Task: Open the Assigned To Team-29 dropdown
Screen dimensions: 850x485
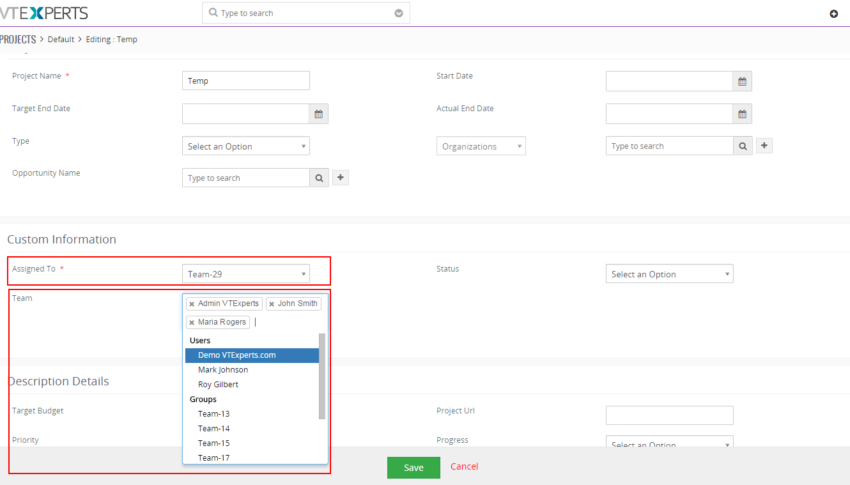Action: (246, 274)
